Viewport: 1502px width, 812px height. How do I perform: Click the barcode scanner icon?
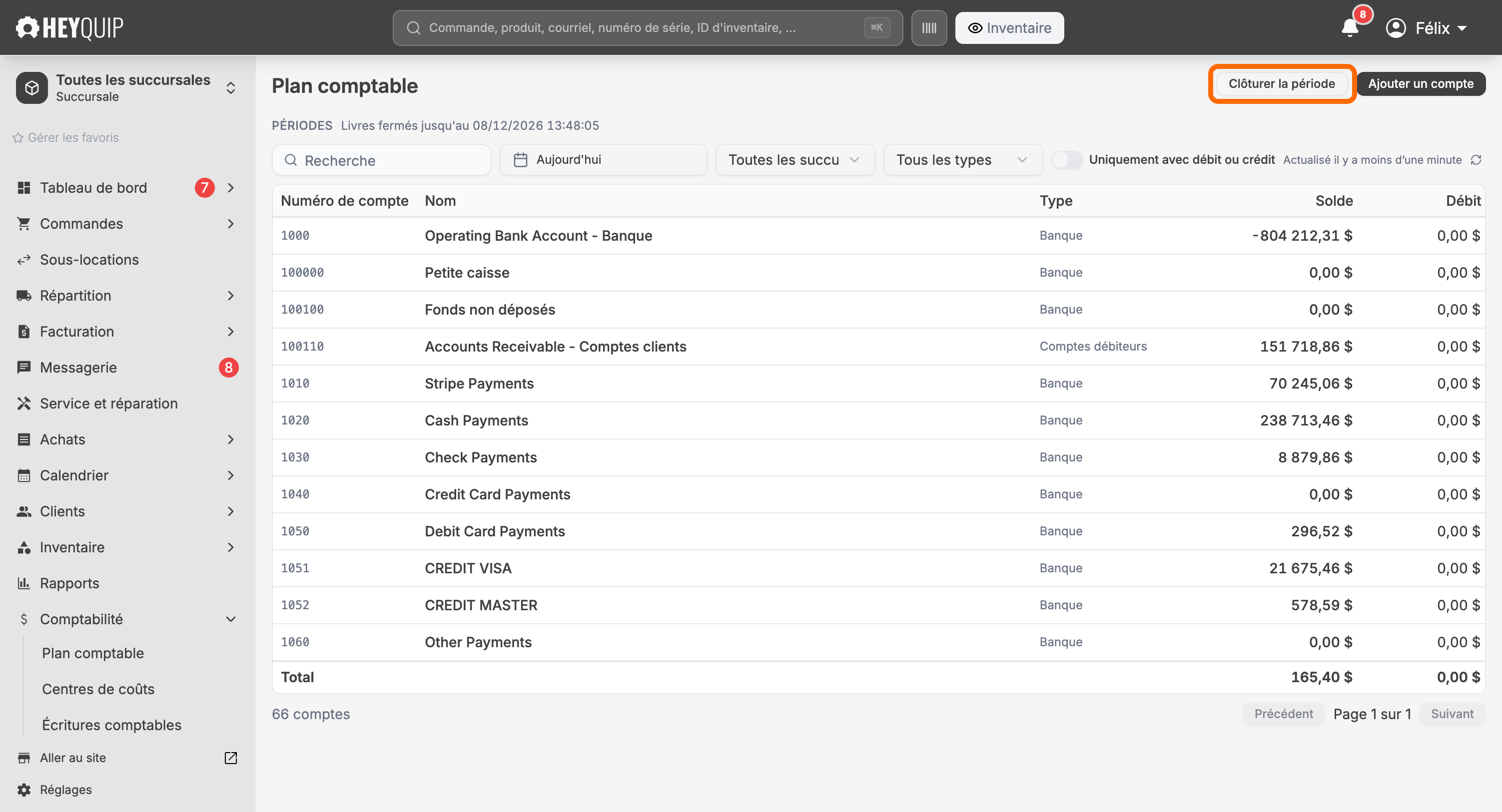[x=929, y=27]
